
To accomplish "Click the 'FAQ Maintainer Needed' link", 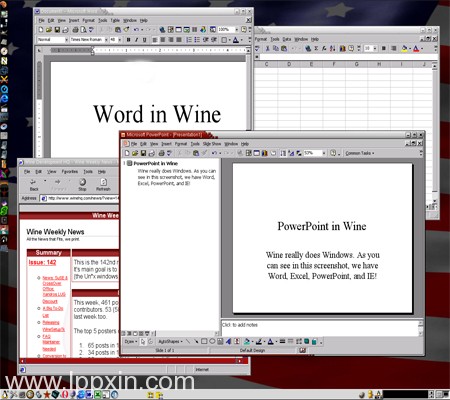I will pyautogui.click(x=51, y=343).
